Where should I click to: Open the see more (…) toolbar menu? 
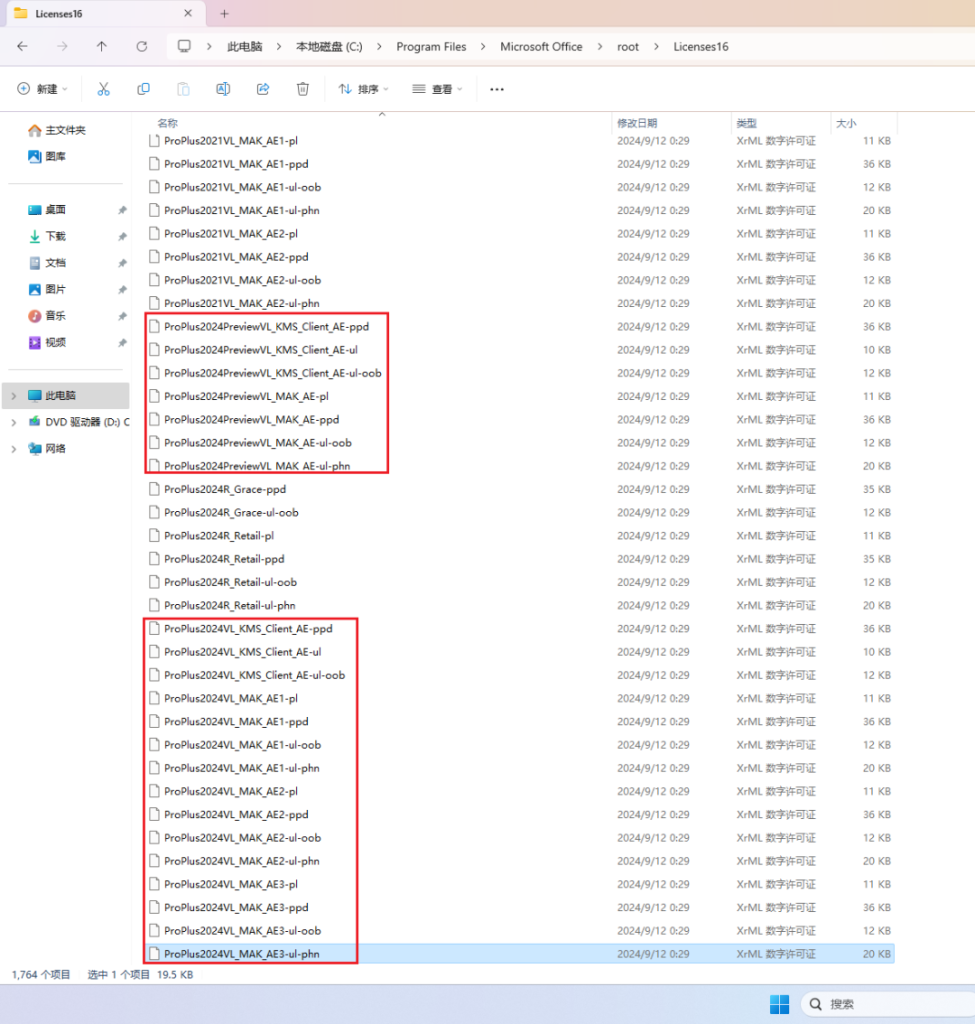click(497, 89)
